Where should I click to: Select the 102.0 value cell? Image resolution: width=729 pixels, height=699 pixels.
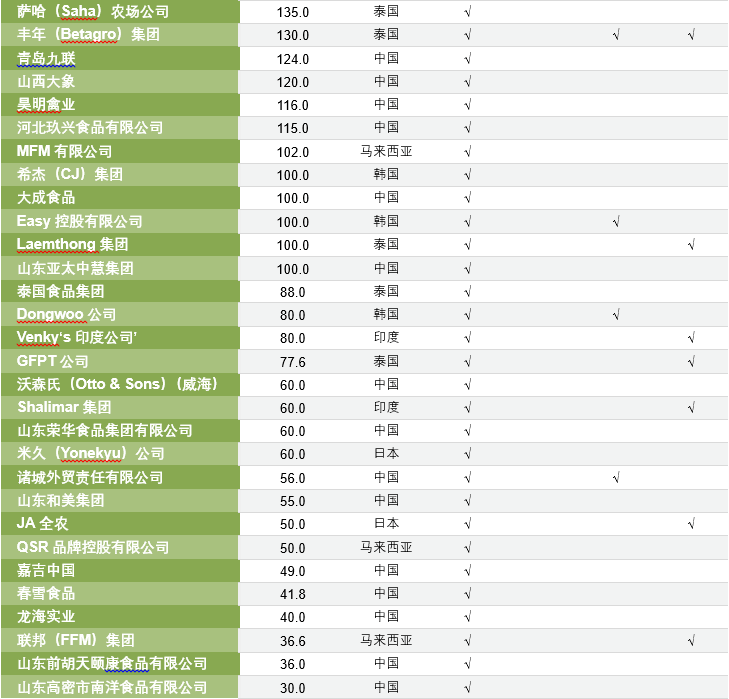(293, 152)
